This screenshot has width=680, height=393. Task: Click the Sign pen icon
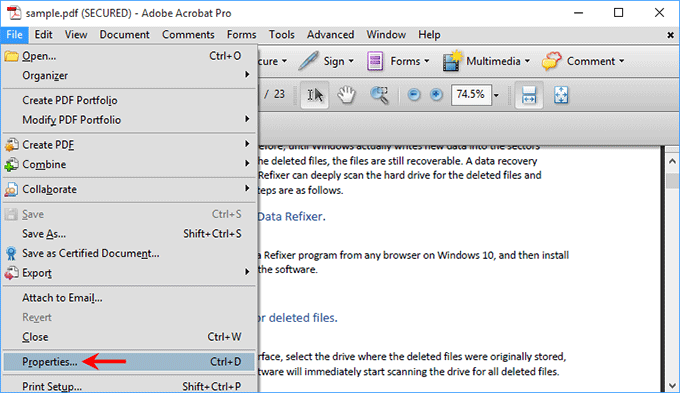coord(308,61)
